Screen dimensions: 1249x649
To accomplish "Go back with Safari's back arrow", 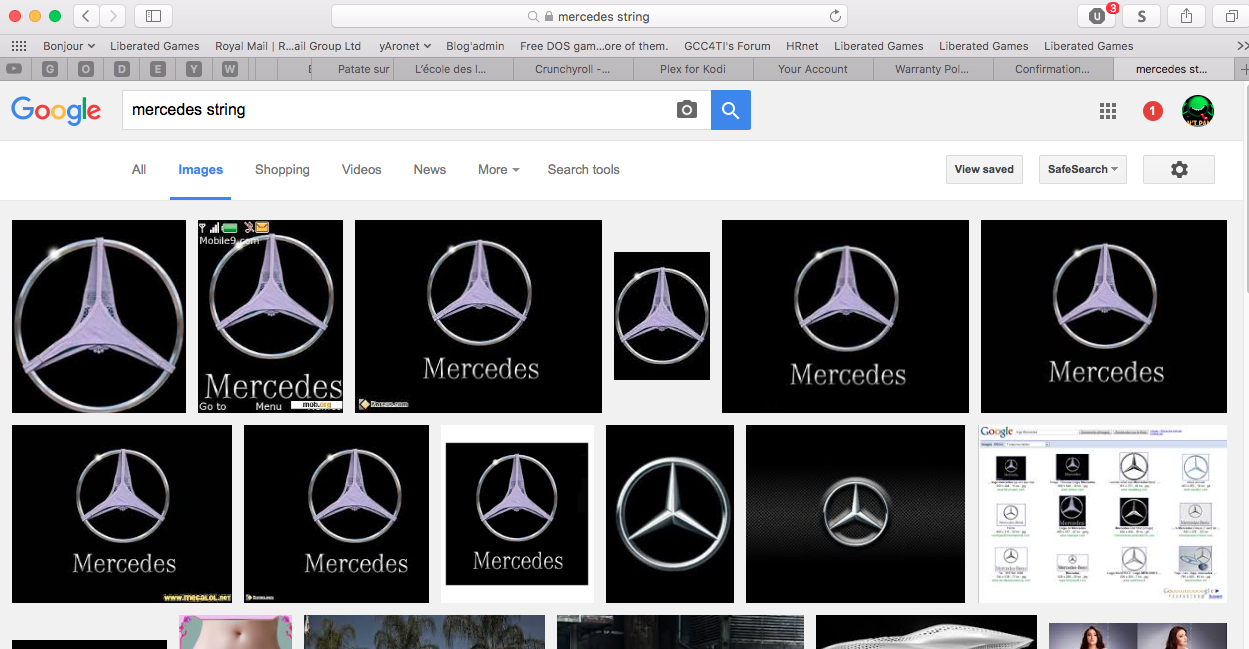I will [86, 16].
